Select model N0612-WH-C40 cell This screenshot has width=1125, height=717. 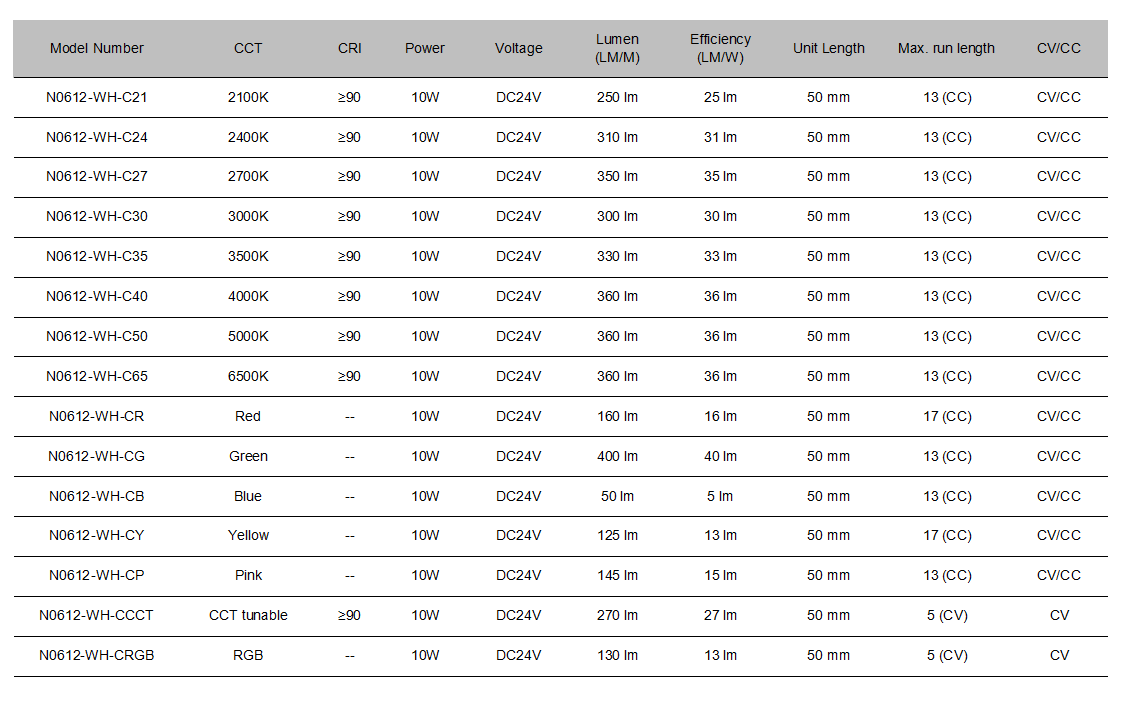pos(97,296)
